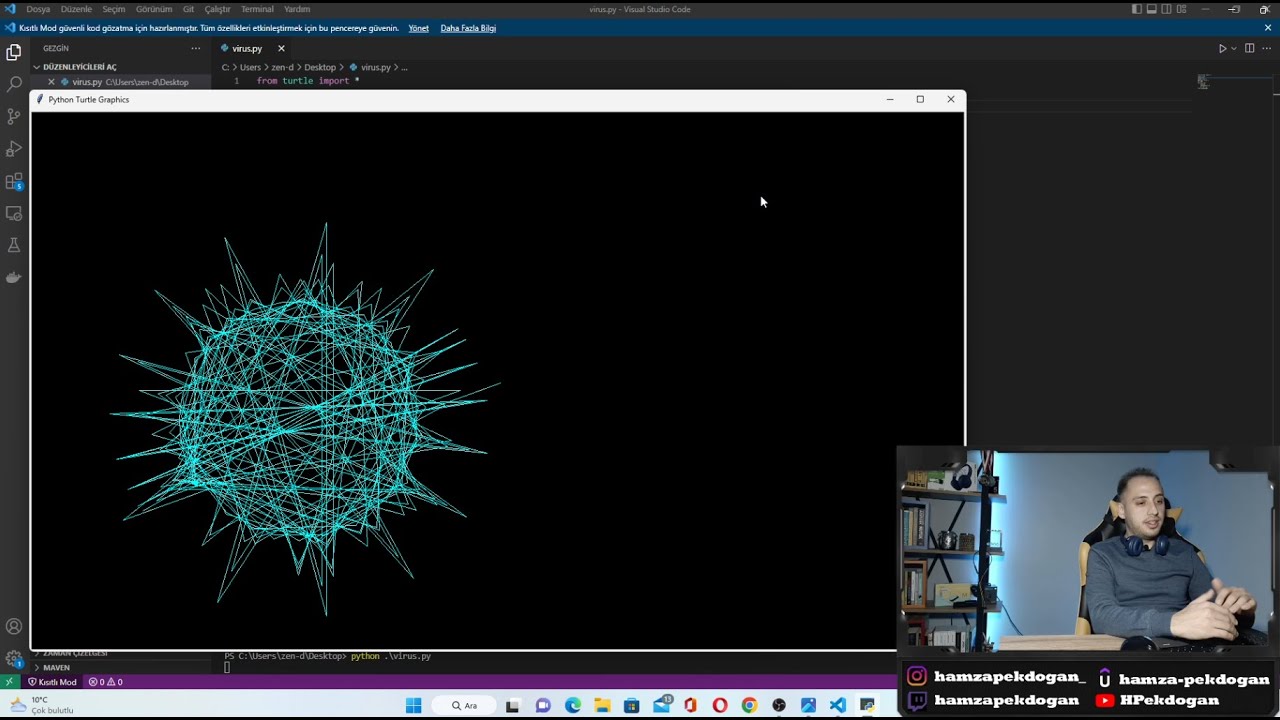Click the terminal command prompt line

(x=327, y=656)
